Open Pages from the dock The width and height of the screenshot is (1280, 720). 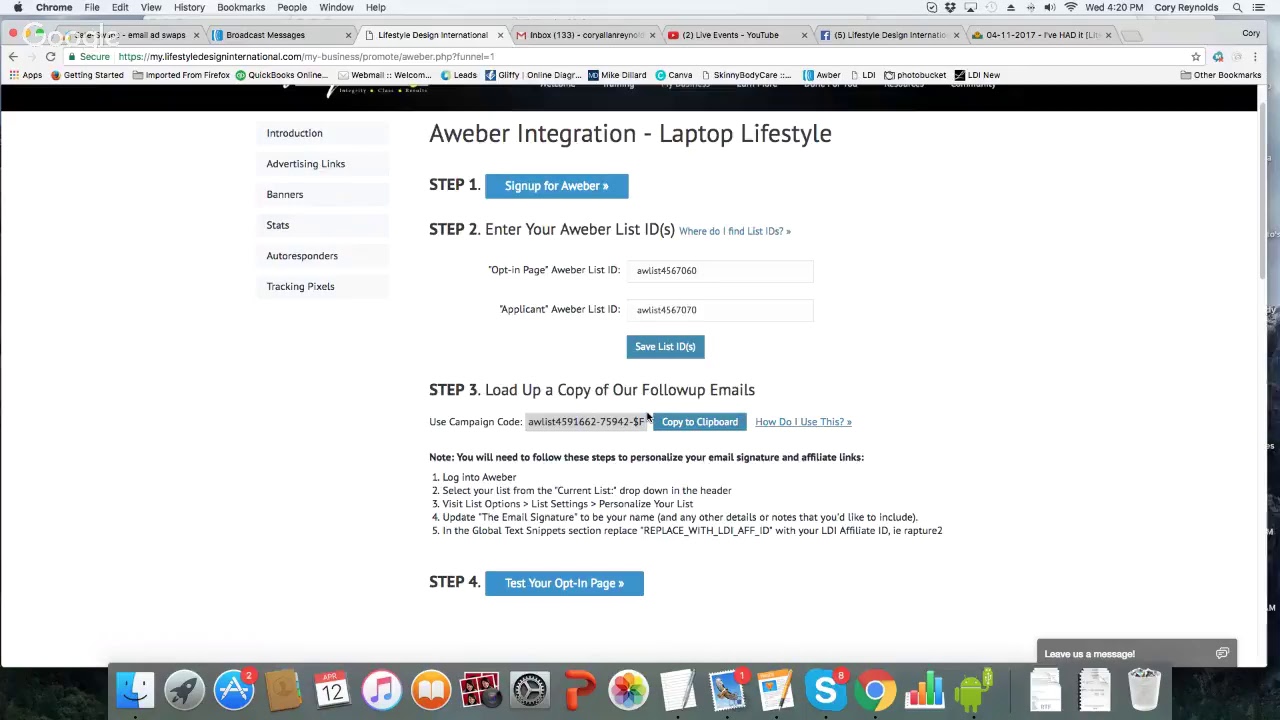[776, 690]
